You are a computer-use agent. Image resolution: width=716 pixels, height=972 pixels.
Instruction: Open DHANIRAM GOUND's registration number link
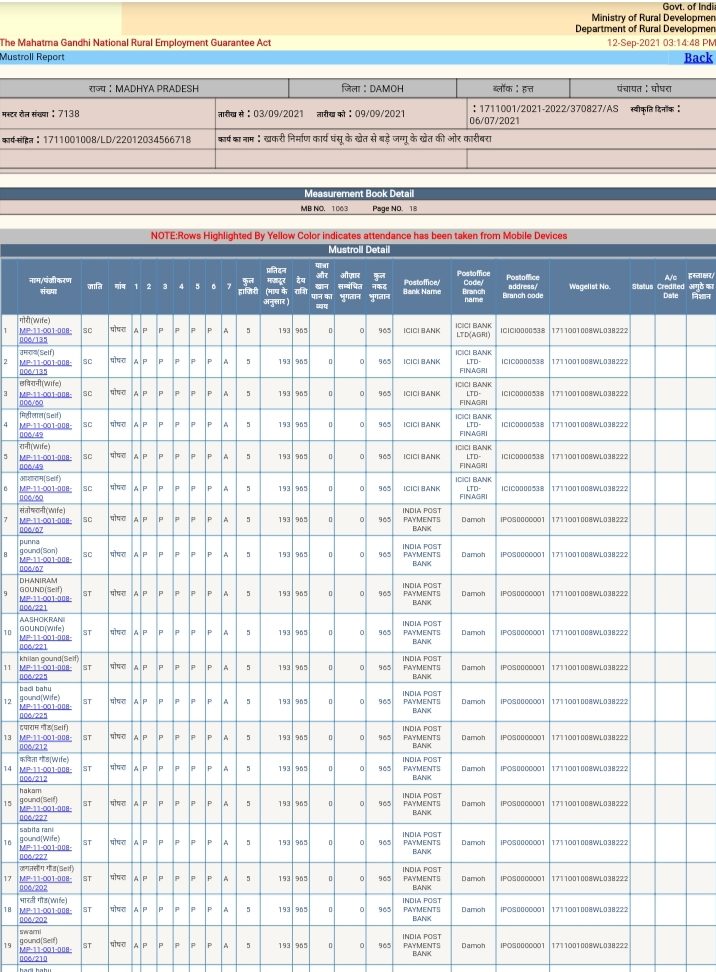[x=45, y=603]
